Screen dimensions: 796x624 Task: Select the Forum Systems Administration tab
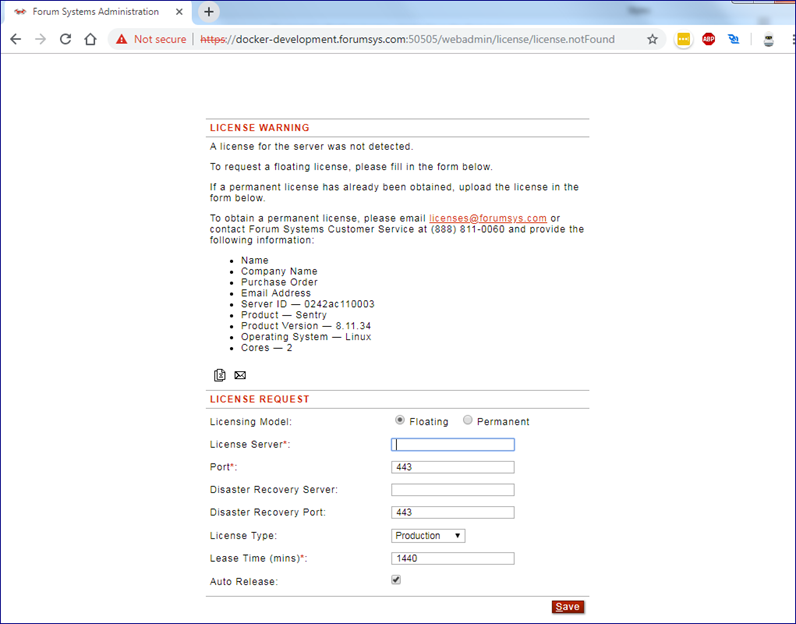(x=96, y=12)
